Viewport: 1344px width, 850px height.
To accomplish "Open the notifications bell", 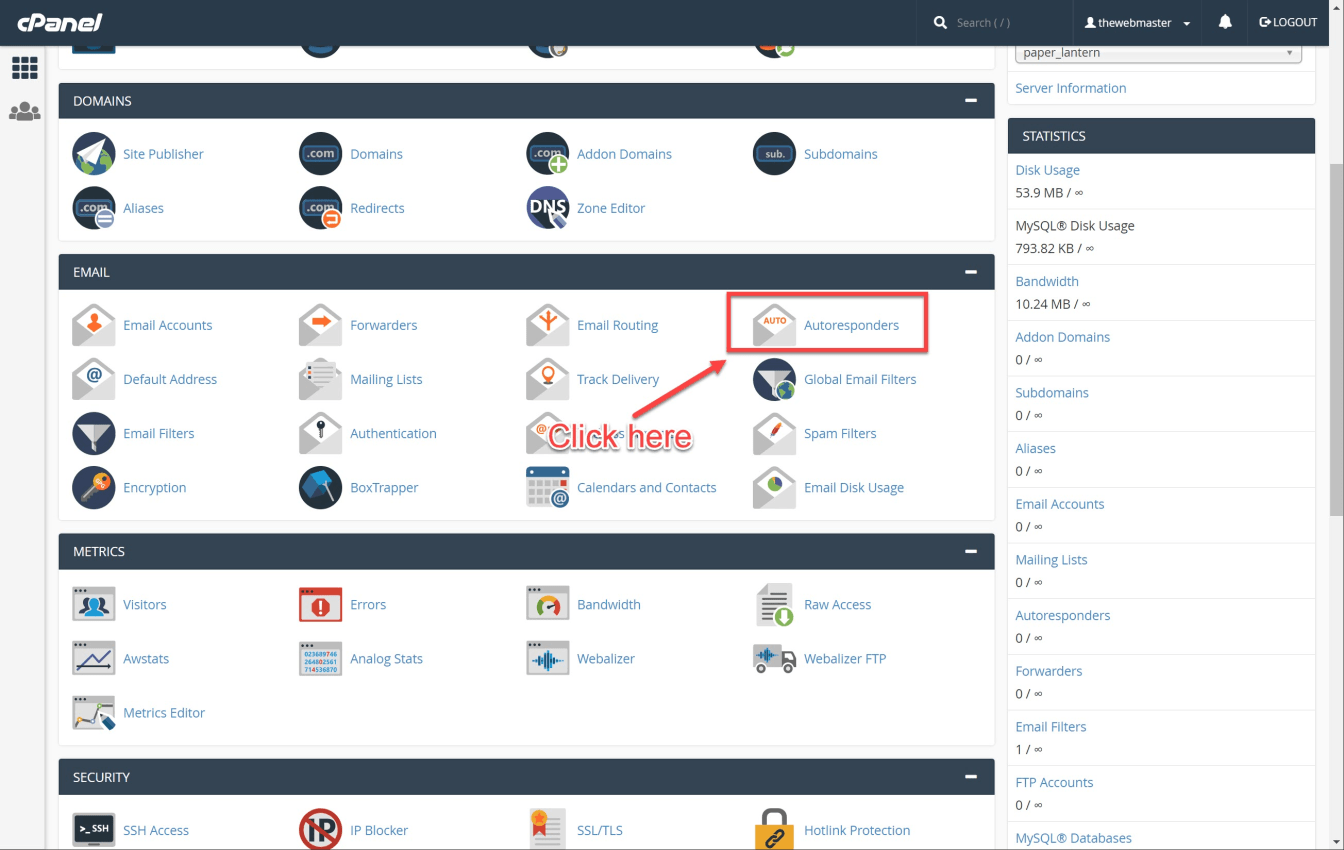I will pos(1225,22).
